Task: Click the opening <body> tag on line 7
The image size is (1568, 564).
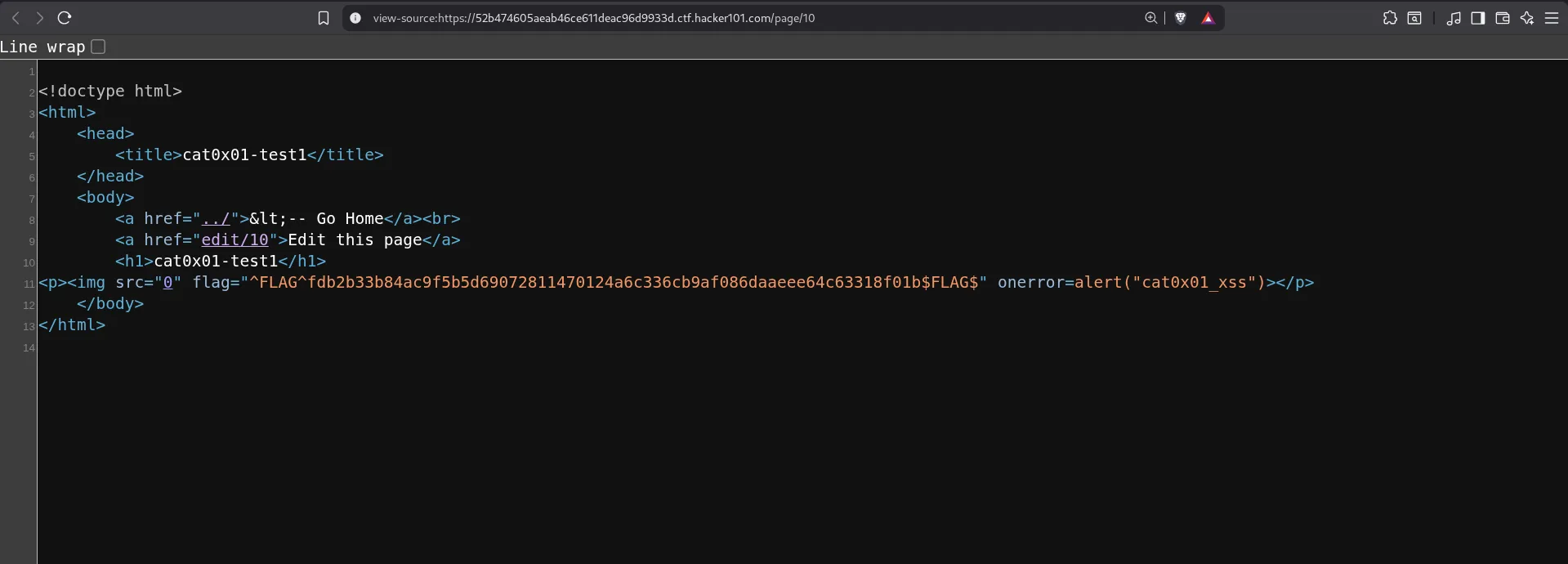Action: 105,197
